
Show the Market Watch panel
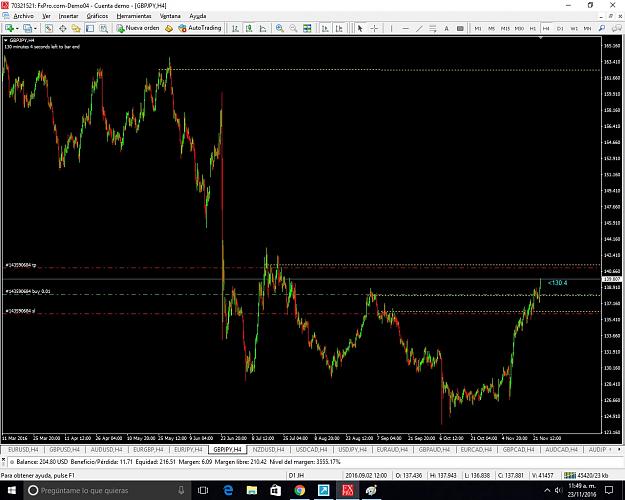coord(49,28)
